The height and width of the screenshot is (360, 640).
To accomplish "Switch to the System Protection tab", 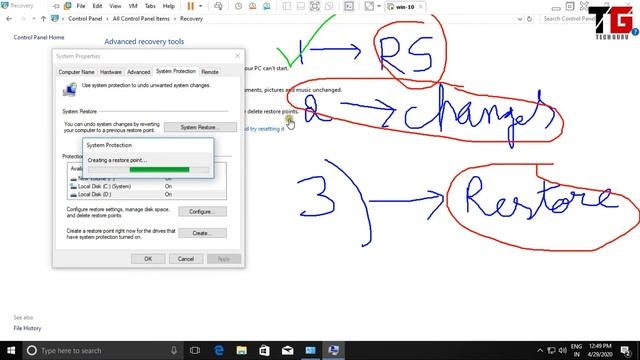I will tap(176, 71).
